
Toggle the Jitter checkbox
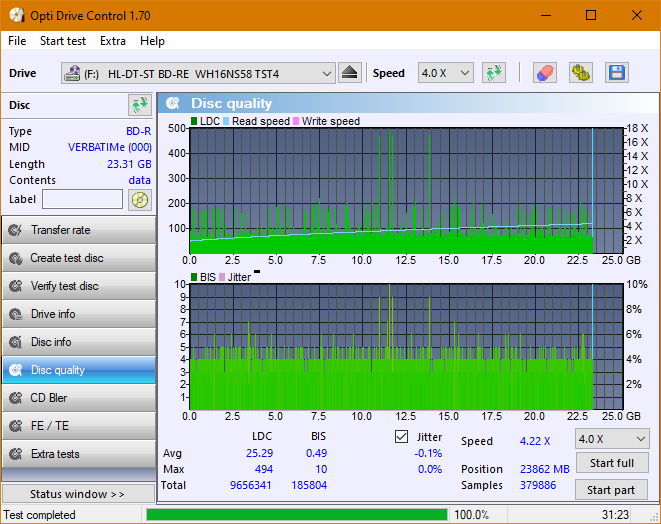pyautogui.click(x=401, y=437)
